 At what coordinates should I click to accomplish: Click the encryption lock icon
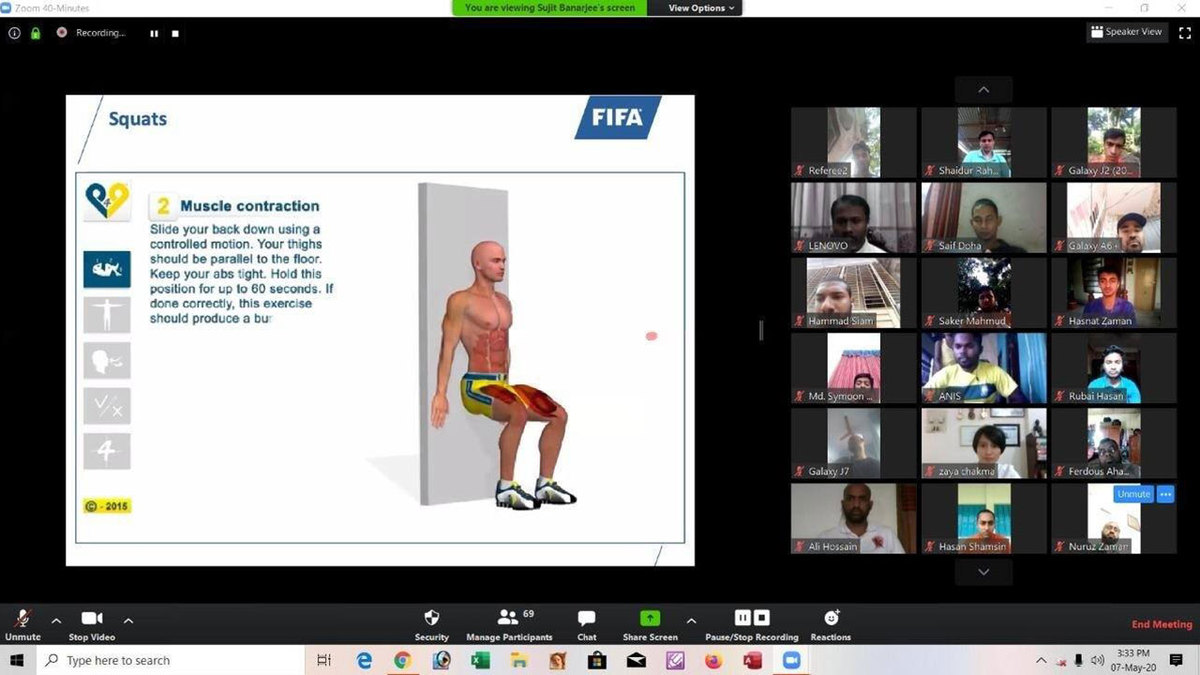[x=35, y=33]
